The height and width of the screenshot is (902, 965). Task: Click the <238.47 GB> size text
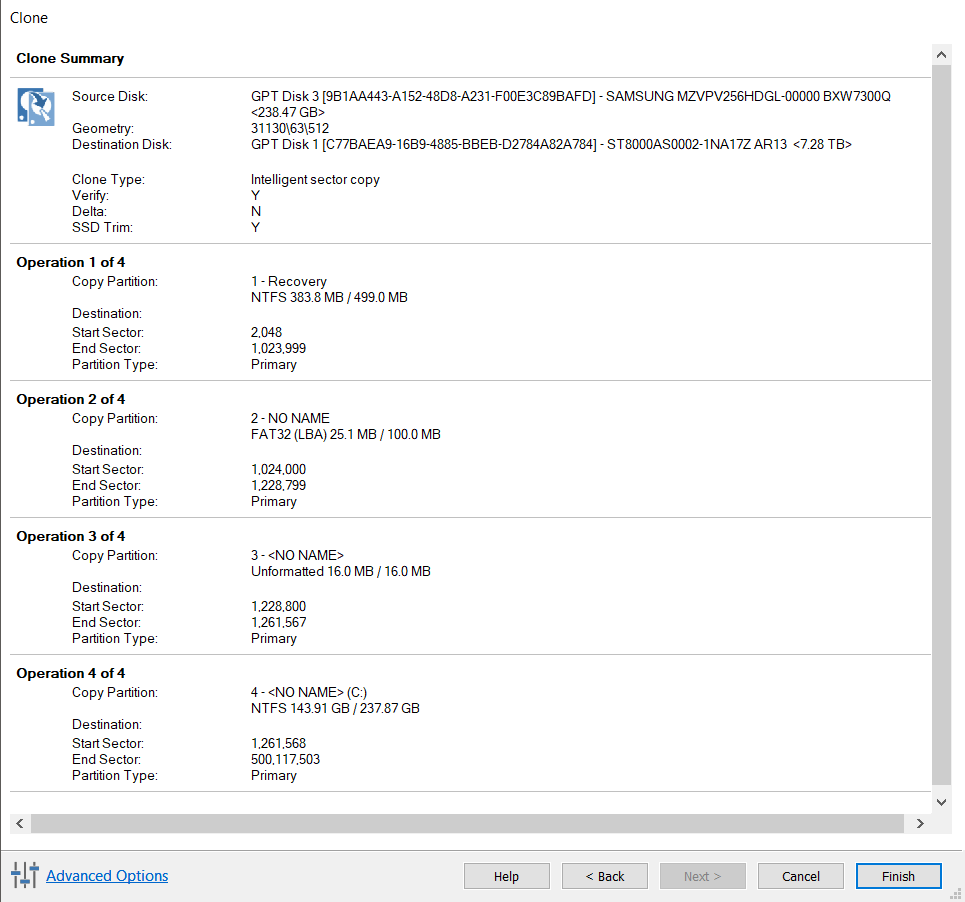[x=287, y=112]
